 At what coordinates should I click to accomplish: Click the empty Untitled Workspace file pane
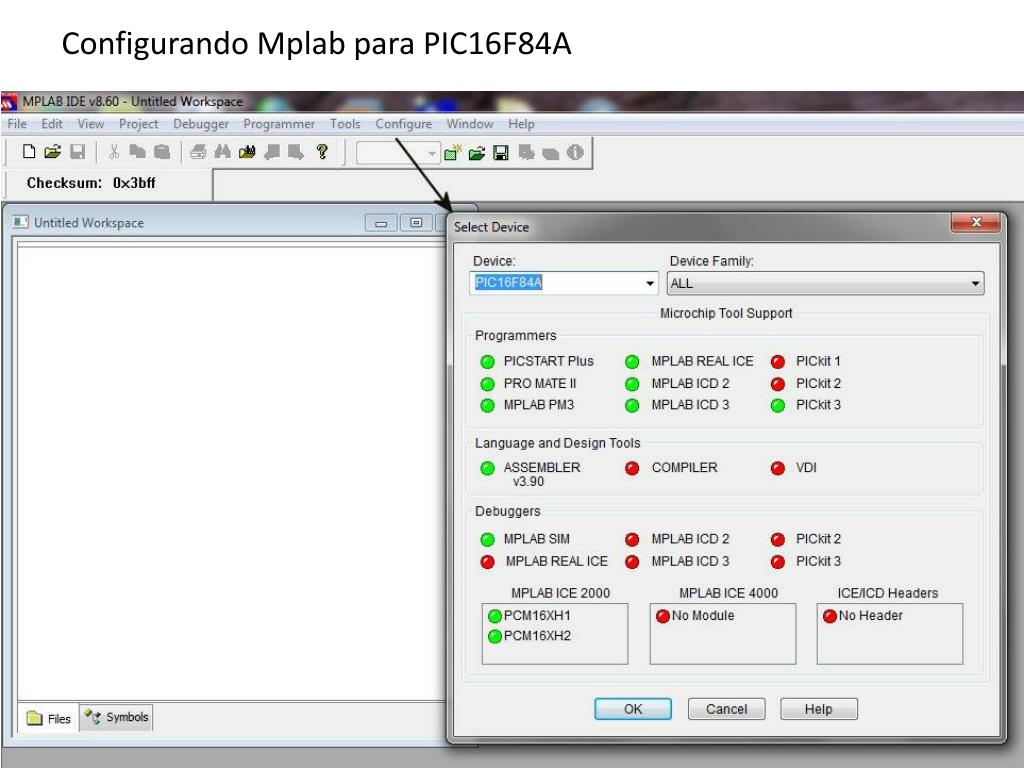231,473
